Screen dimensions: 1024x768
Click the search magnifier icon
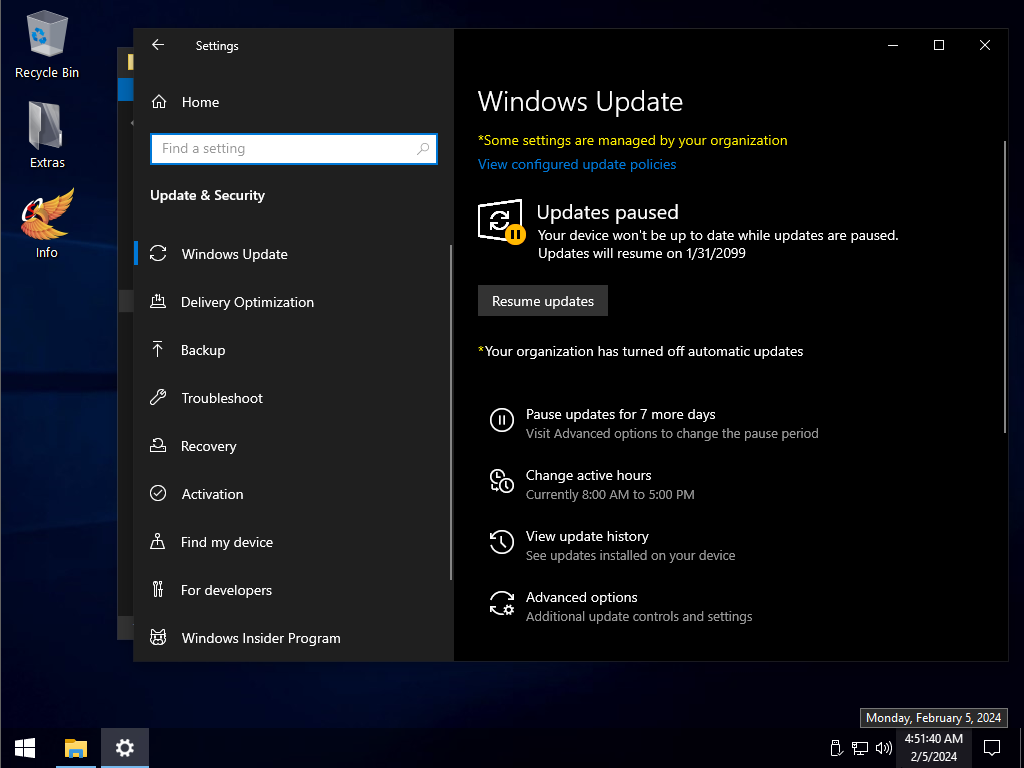pos(424,149)
